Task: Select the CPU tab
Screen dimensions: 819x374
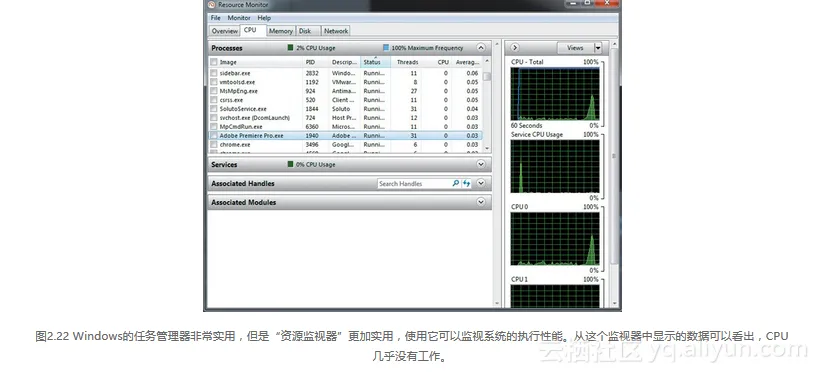Action: click(x=250, y=30)
